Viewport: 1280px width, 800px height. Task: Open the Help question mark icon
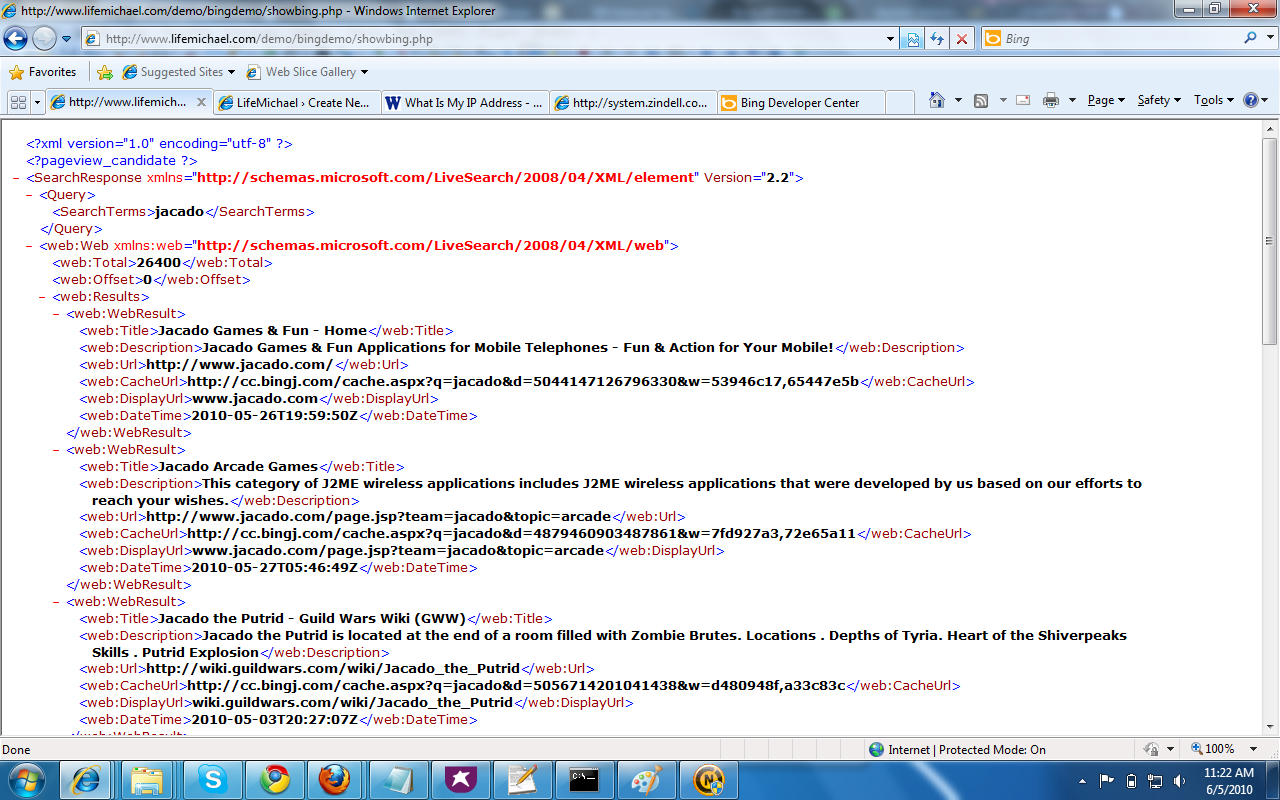pyautogui.click(x=1250, y=100)
